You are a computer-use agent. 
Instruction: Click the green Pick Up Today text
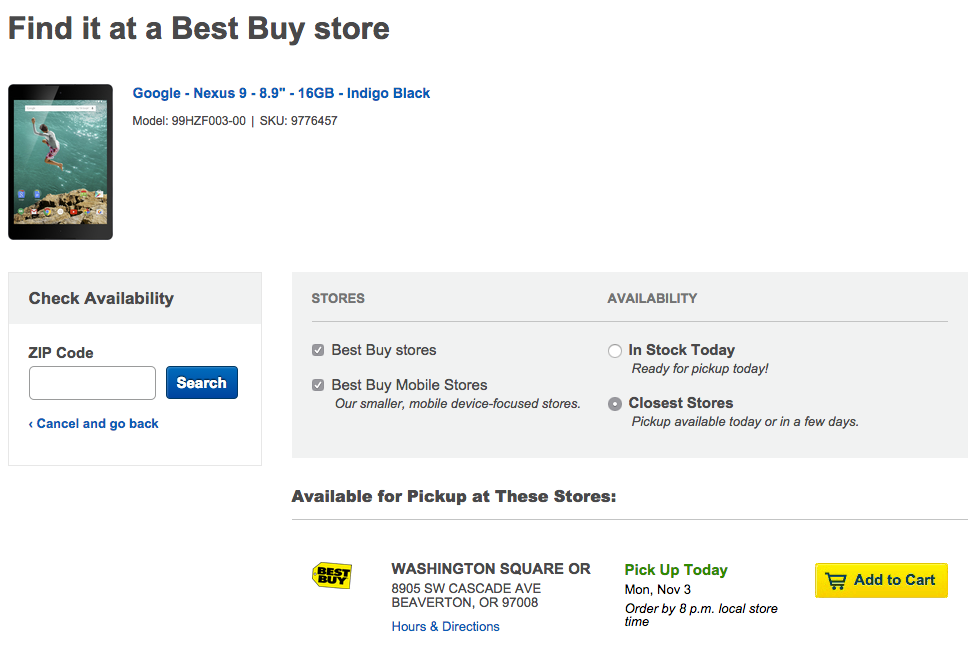coord(676,570)
